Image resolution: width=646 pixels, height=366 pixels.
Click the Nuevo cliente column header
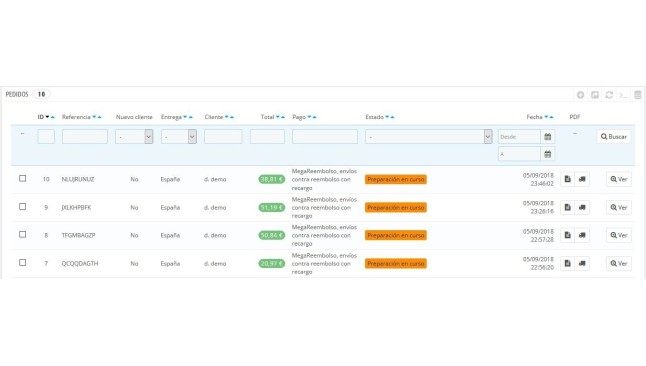pos(134,117)
